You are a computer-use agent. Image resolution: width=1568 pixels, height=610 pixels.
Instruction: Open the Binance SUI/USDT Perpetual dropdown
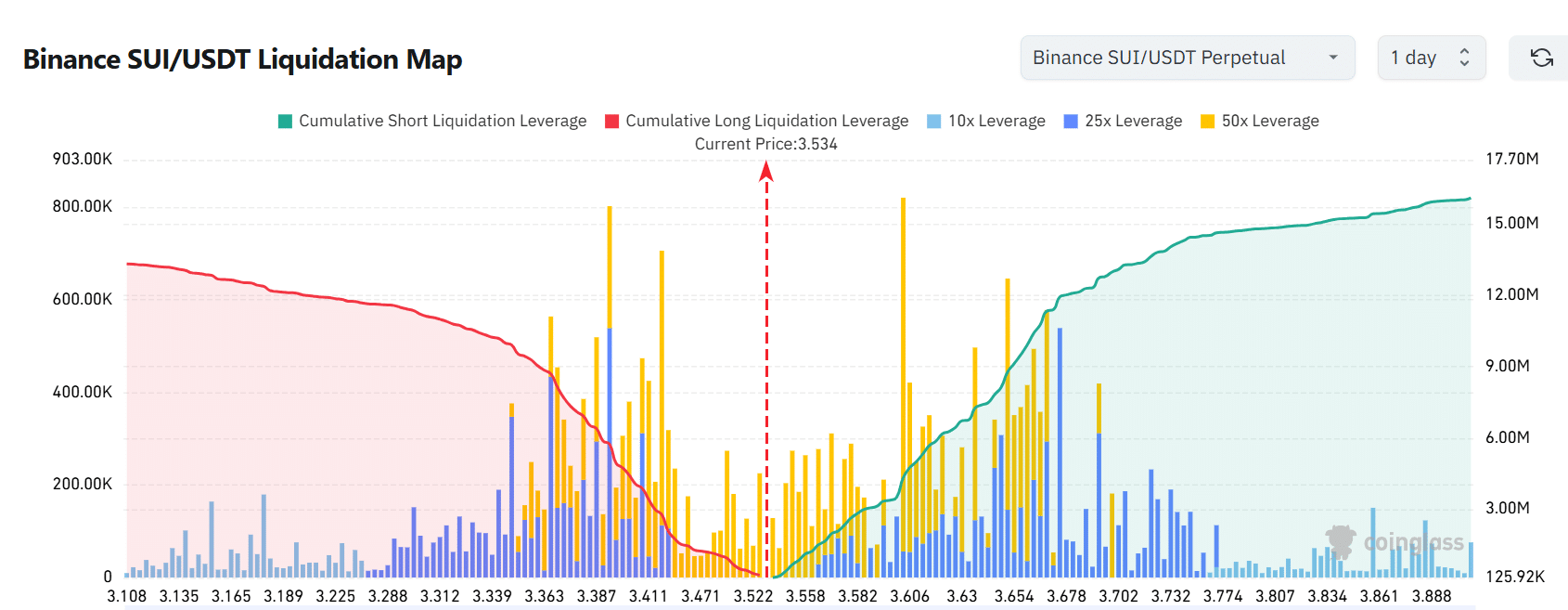tap(1187, 58)
